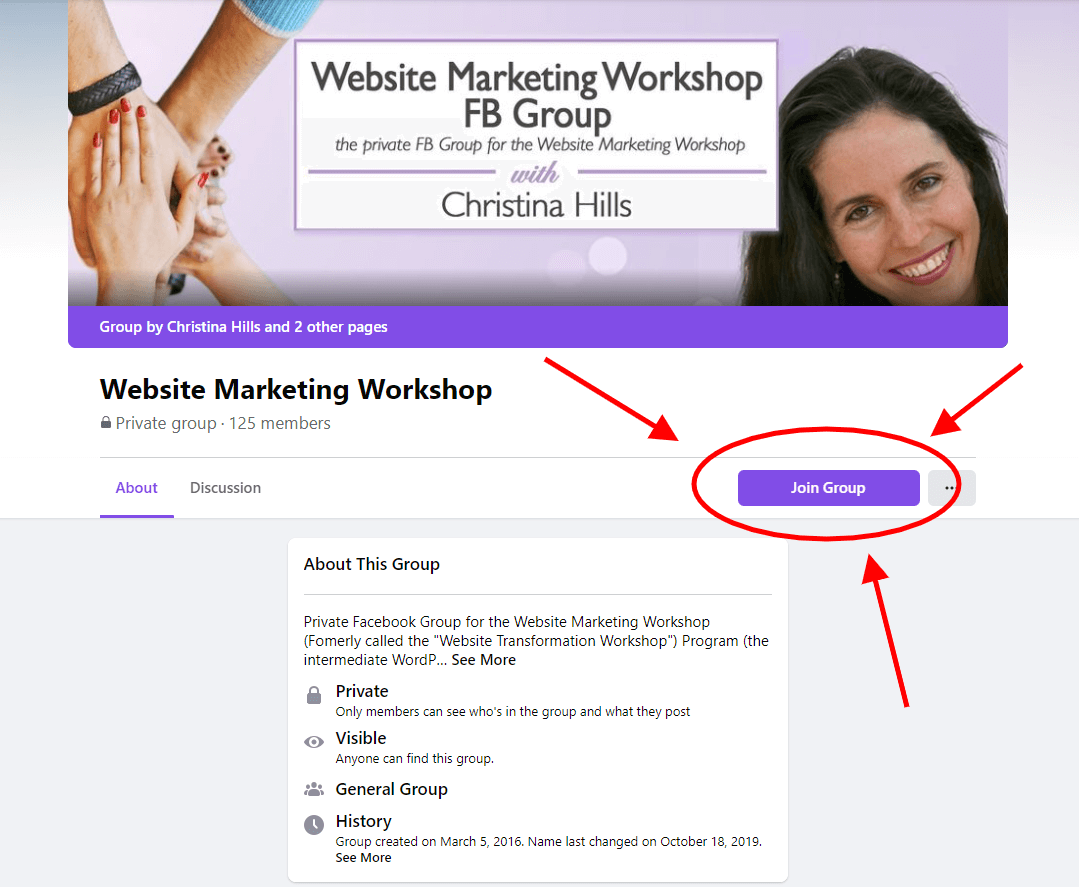Click the Website Marketing Workshop group title

(296, 389)
